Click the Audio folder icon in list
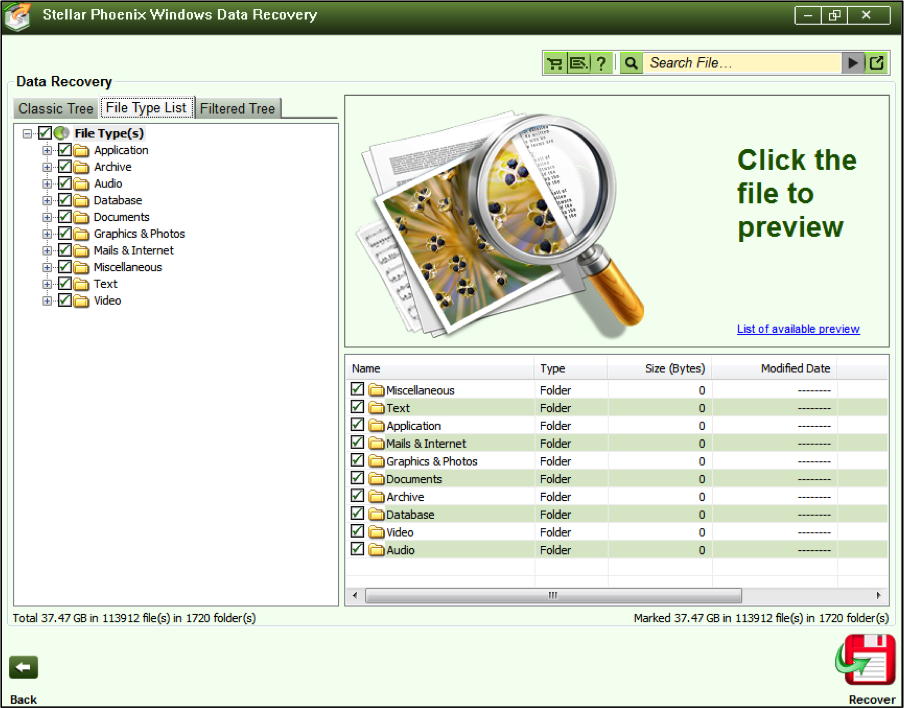904x708 pixels. click(x=376, y=550)
